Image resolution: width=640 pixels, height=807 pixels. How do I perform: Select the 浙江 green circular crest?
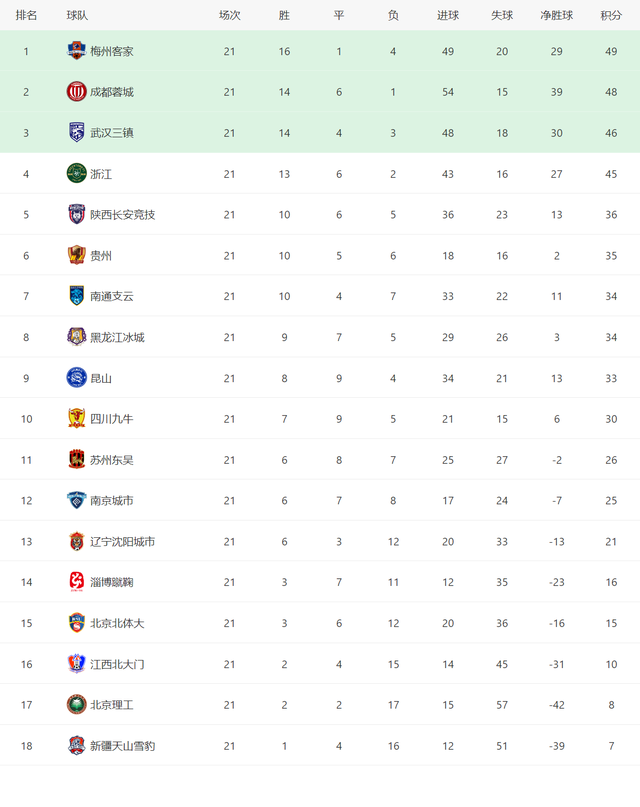coord(76,173)
